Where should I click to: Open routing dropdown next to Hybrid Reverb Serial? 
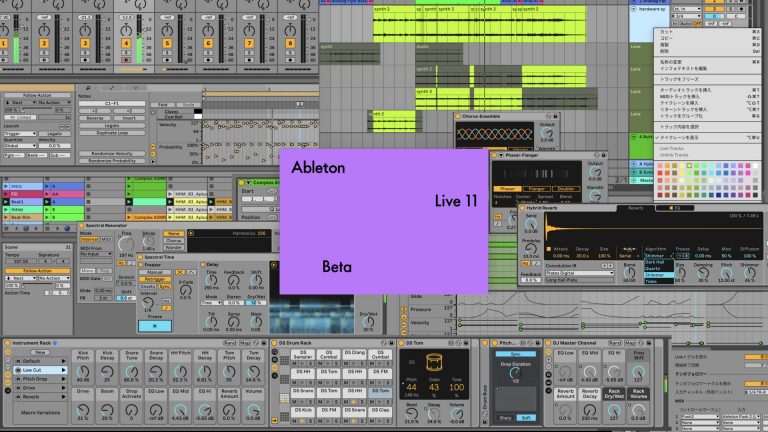coord(628,256)
